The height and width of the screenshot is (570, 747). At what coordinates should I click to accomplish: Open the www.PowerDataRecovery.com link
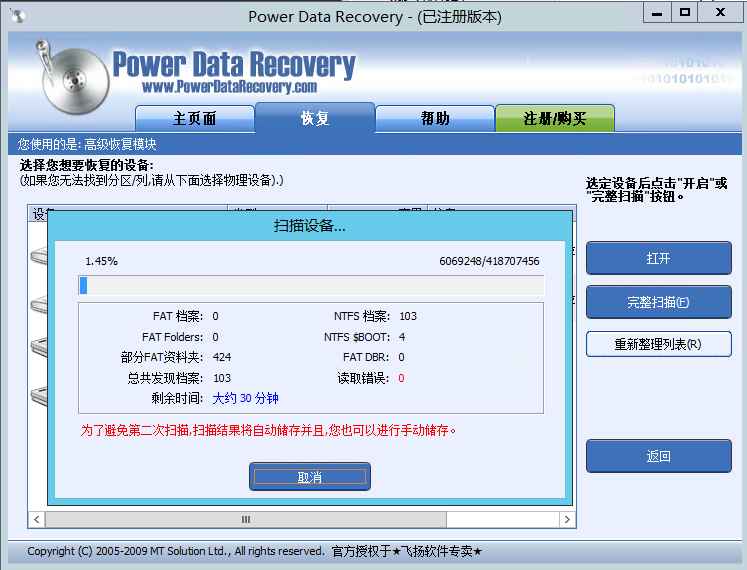point(230,87)
